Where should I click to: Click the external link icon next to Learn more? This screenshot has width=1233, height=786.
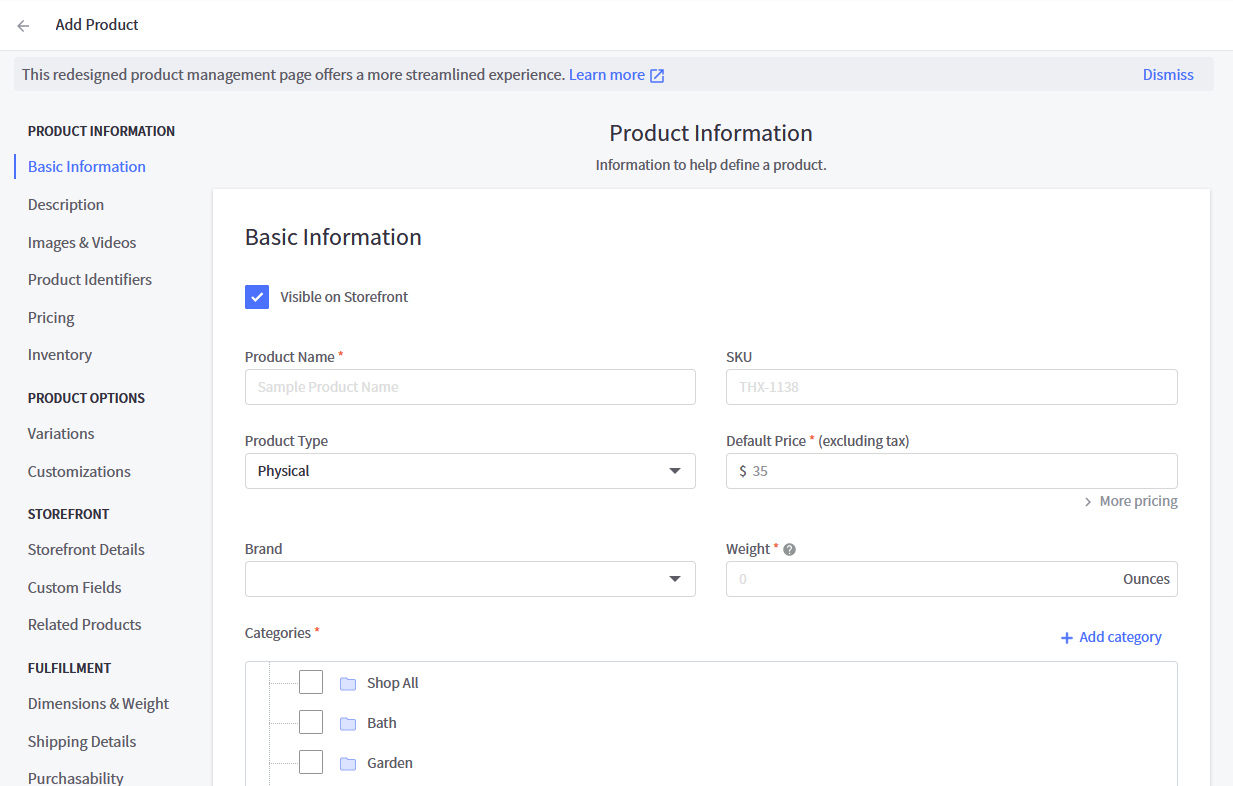click(657, 74)
